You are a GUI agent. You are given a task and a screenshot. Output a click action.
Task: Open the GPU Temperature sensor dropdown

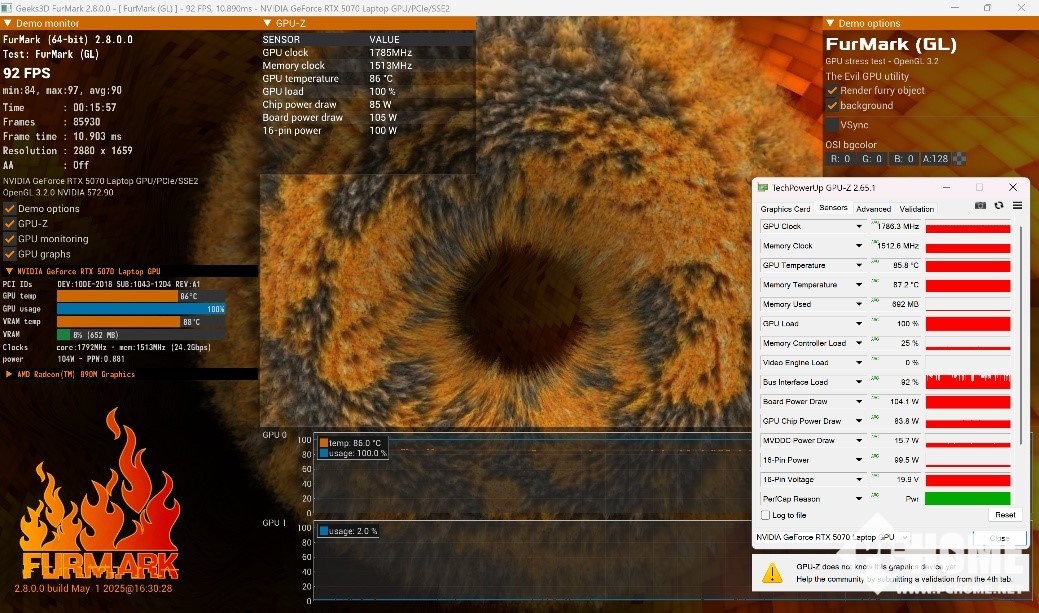(859, 265)
